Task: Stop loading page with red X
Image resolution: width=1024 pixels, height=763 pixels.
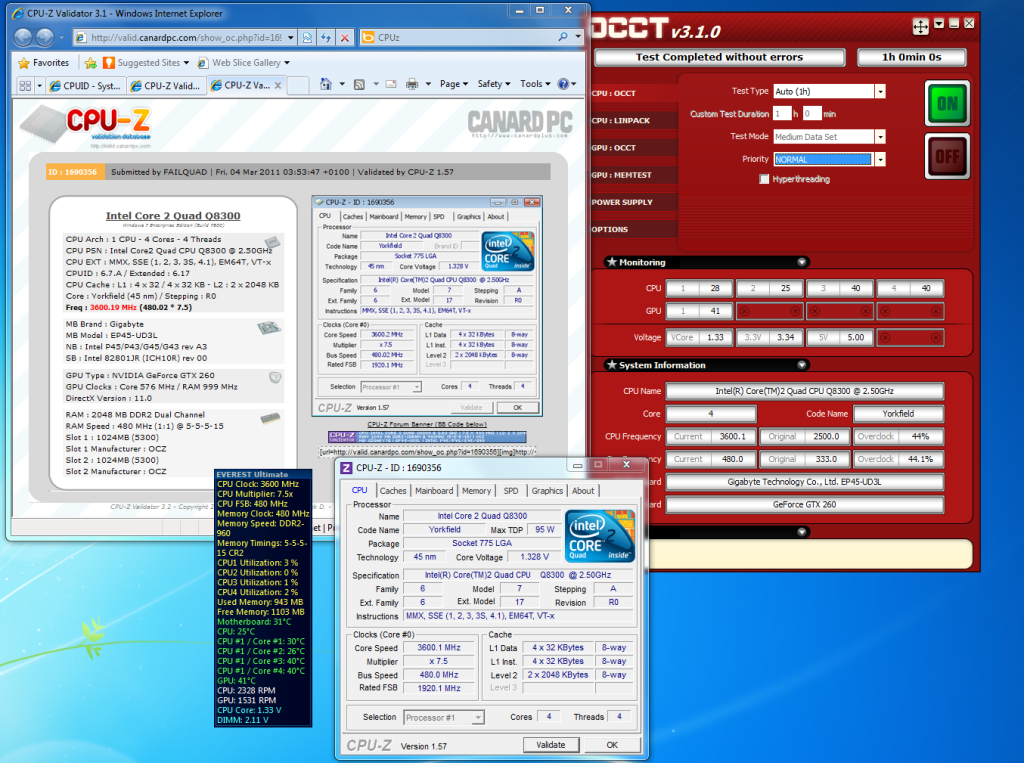Action: 345,38
